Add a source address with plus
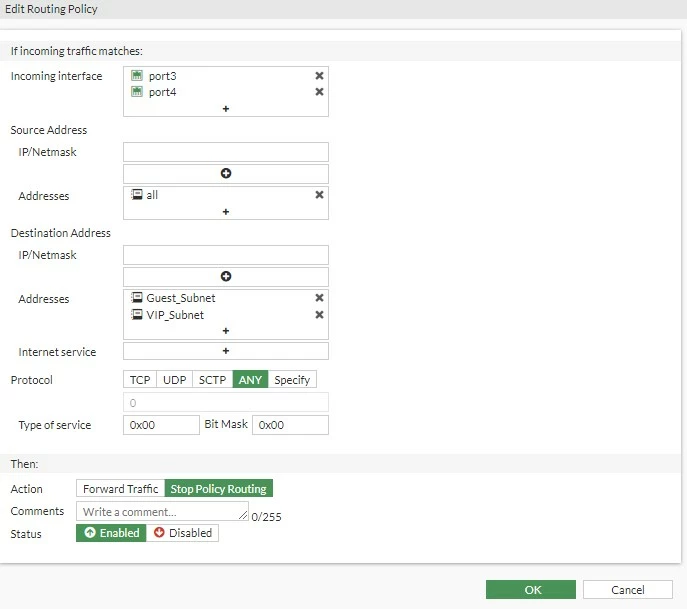 point(226,212)
